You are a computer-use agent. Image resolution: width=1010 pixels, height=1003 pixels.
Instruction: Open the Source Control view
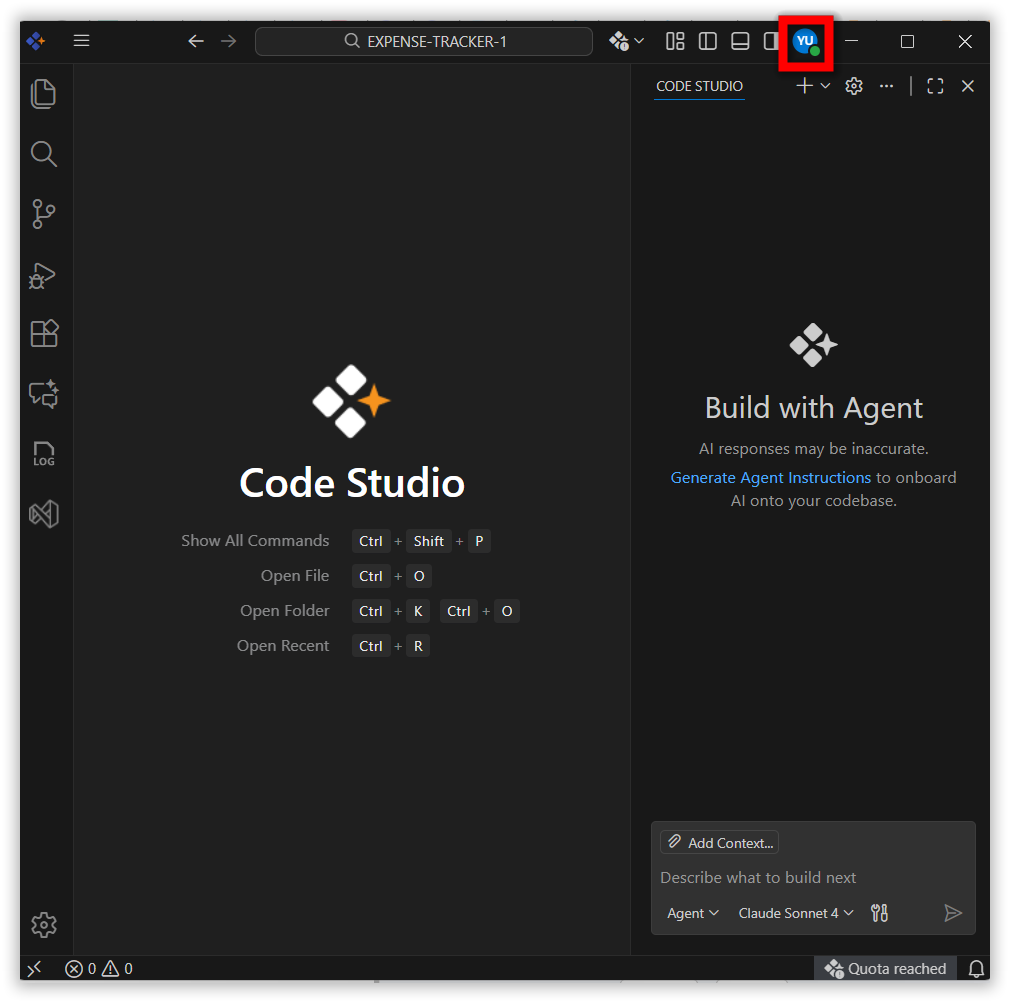43,214
